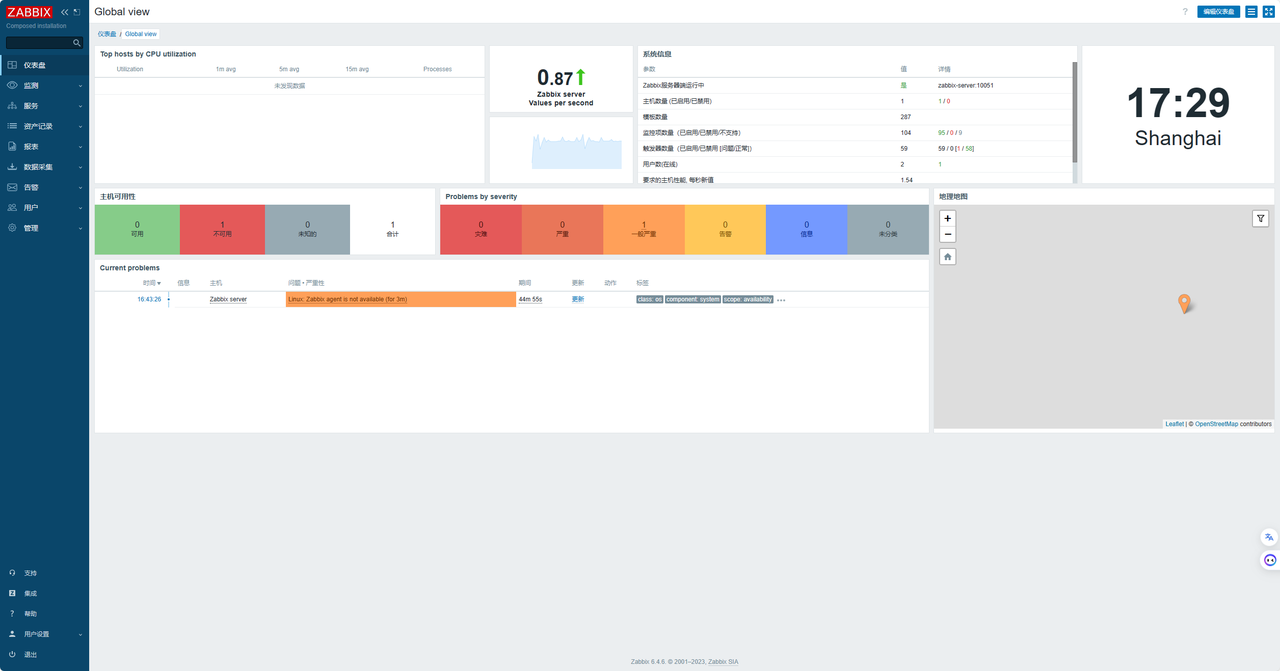
Task: Click the system information widget scrollbar
Action: coord(1075,112)
